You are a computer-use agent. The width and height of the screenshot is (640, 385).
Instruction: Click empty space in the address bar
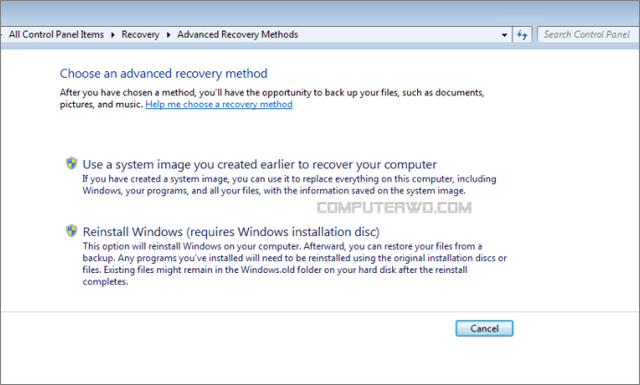[x=398, y=35]
